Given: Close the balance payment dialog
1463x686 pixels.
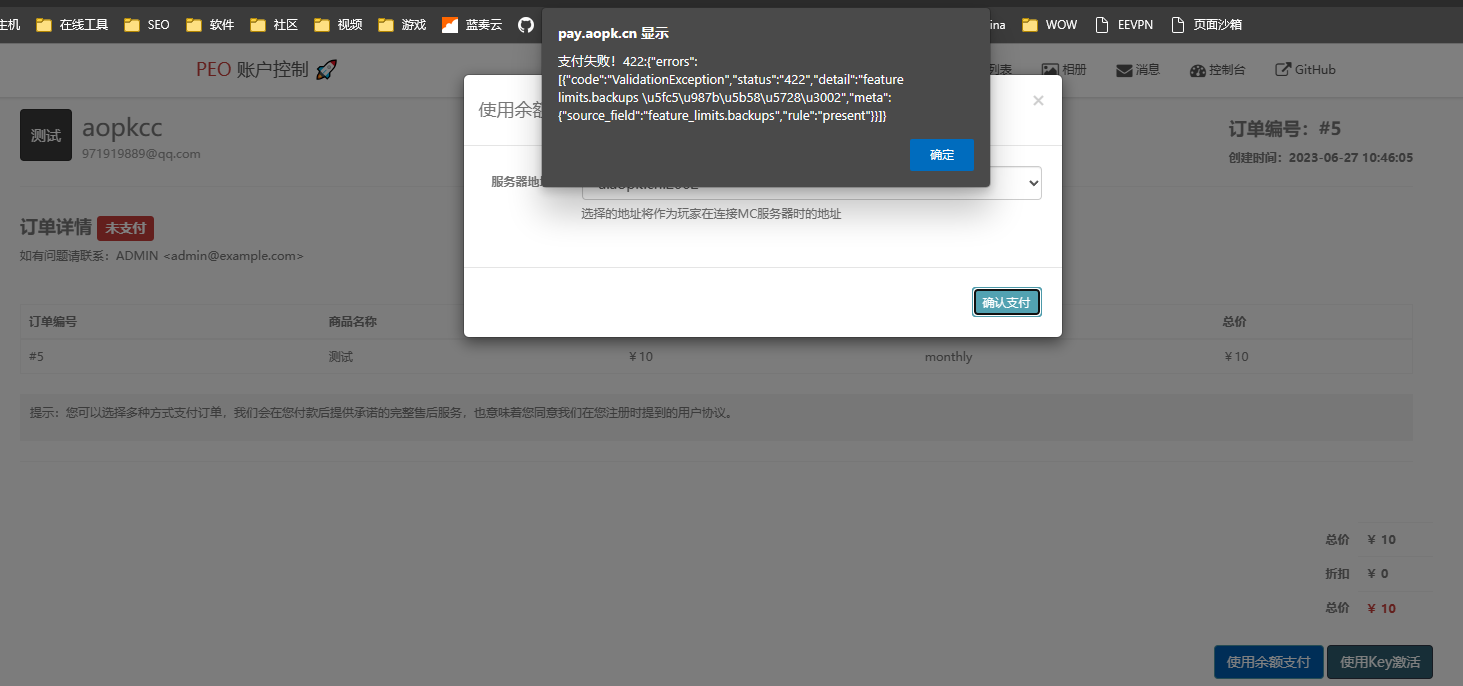Looking at the screenshot, I should point(1038,100).
